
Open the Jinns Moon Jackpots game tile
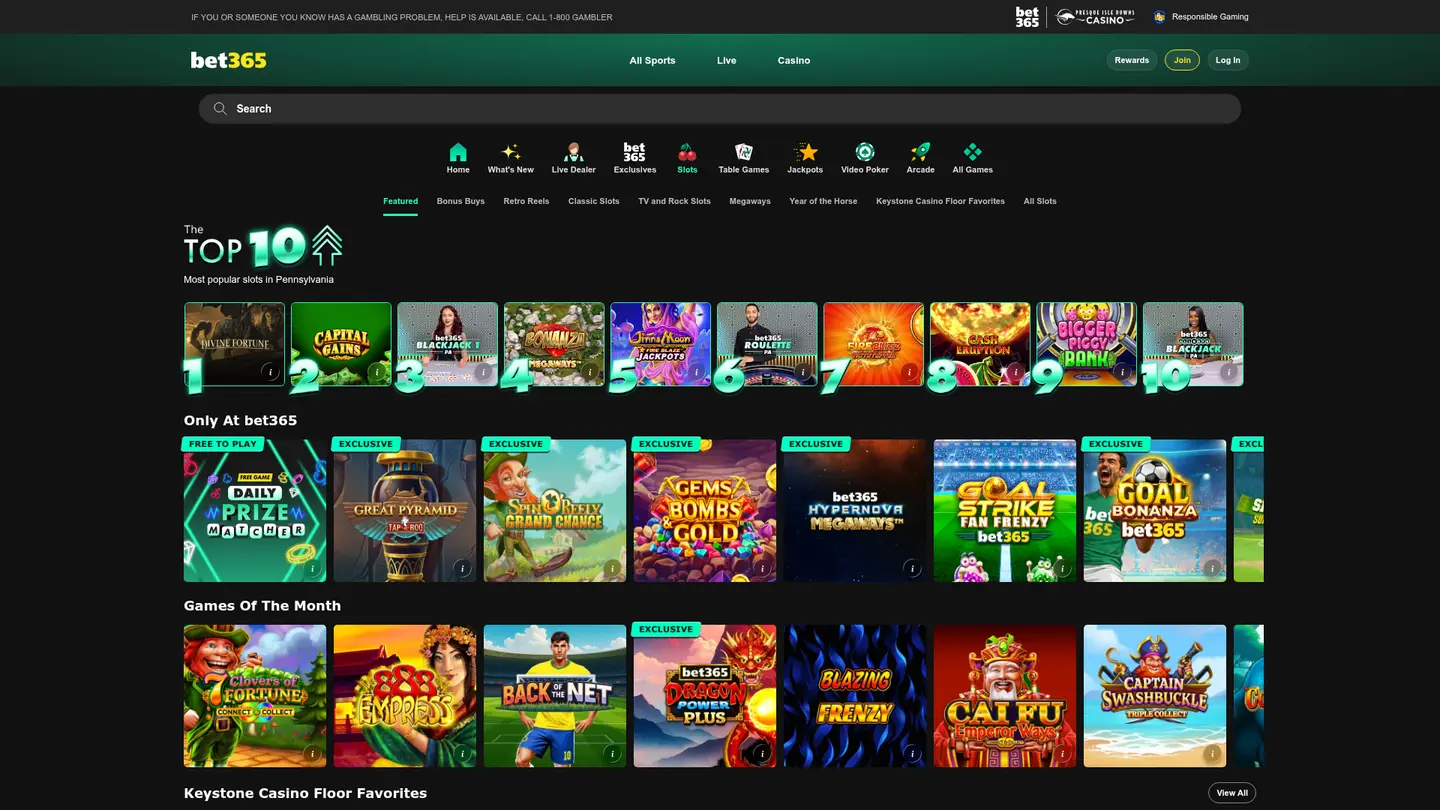coord(661,344)
